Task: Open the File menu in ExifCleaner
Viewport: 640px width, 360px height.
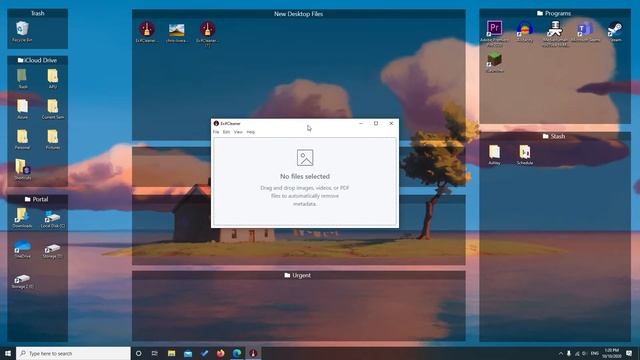Action: click(x=216, y=132)
